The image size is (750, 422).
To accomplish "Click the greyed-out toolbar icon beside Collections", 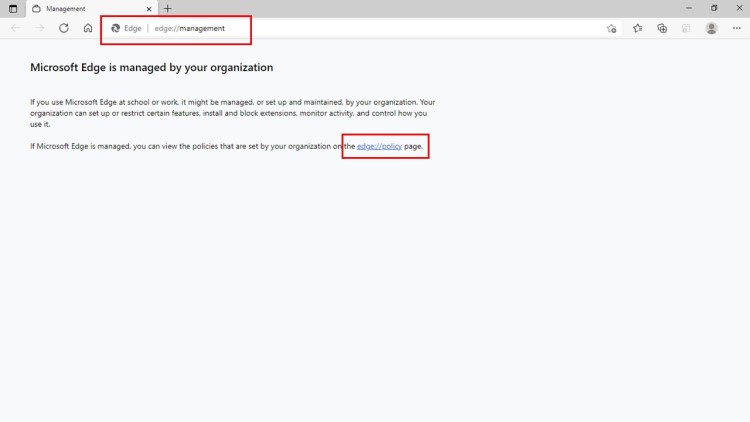I will [x=686, y=28].
